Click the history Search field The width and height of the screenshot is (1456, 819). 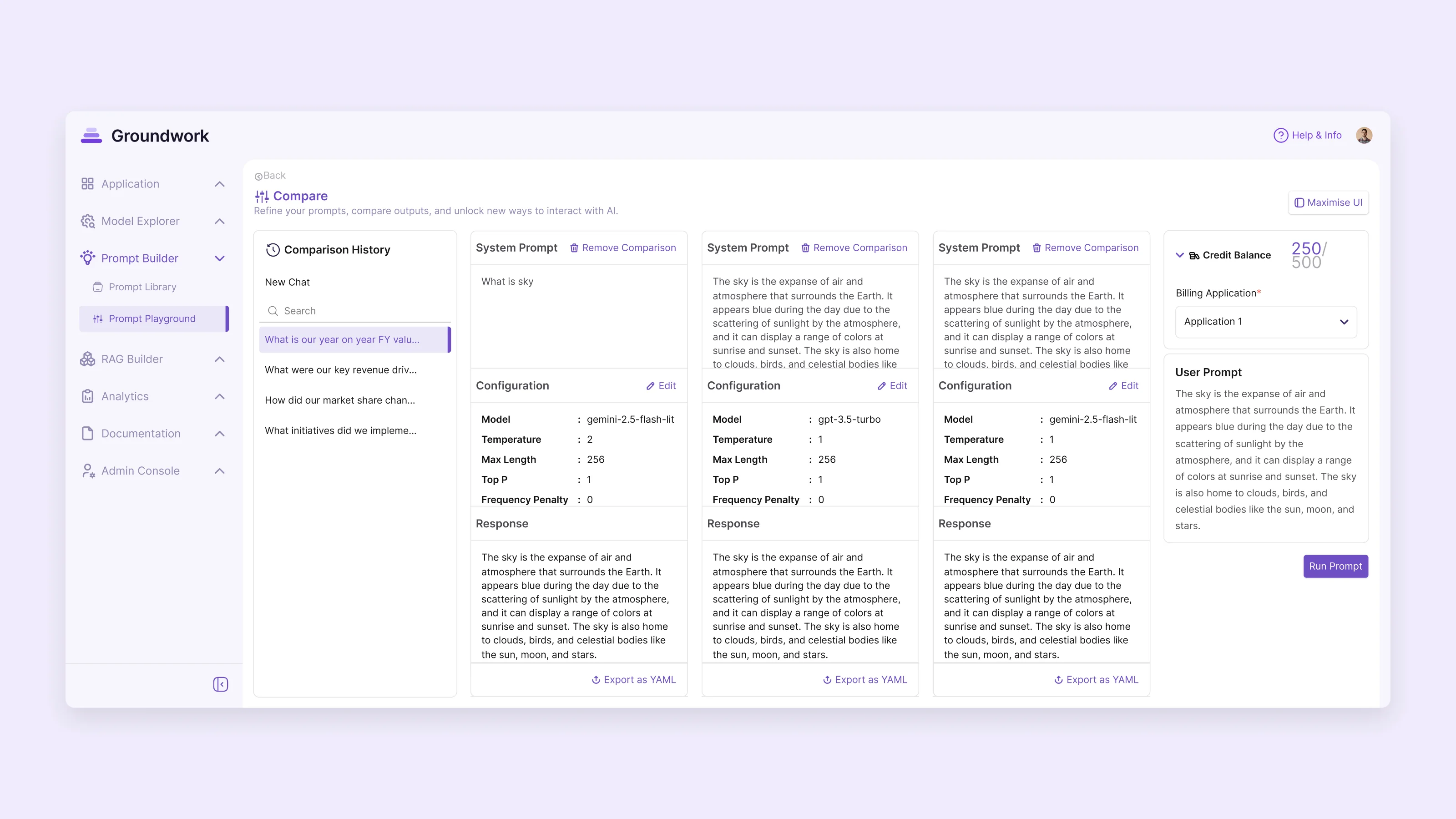pos(355,311)
